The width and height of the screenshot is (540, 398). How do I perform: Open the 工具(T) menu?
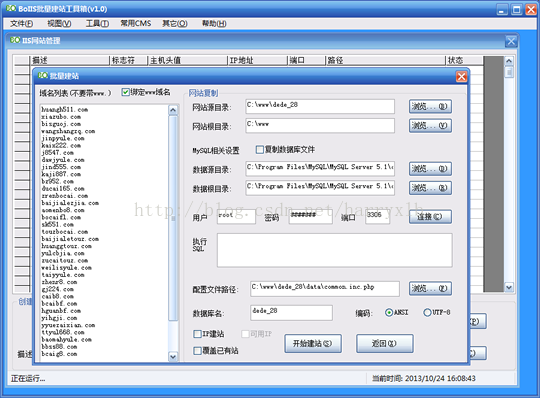[x=97, y=23]
